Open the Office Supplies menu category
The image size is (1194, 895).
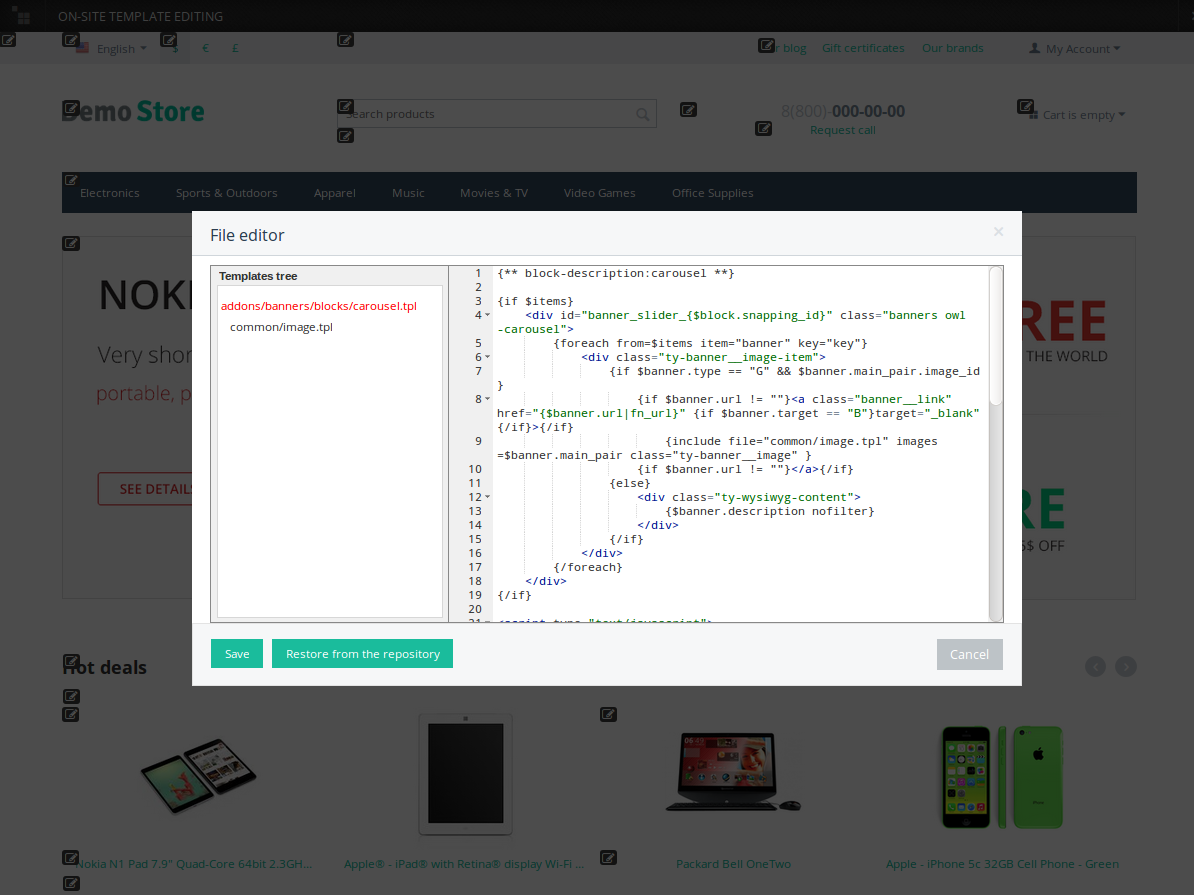pyautogui.click(x=712, y=193)
